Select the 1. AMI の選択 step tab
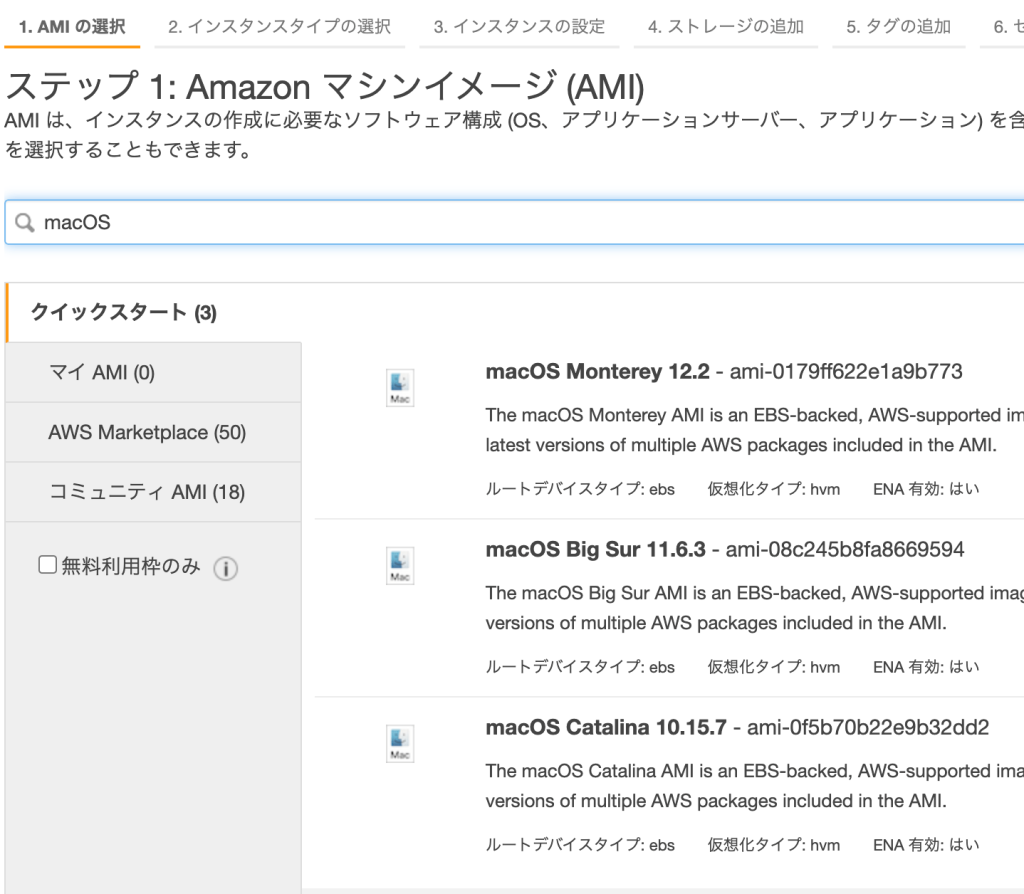This screenshot has height=894, width=1024. coord(72,27)
